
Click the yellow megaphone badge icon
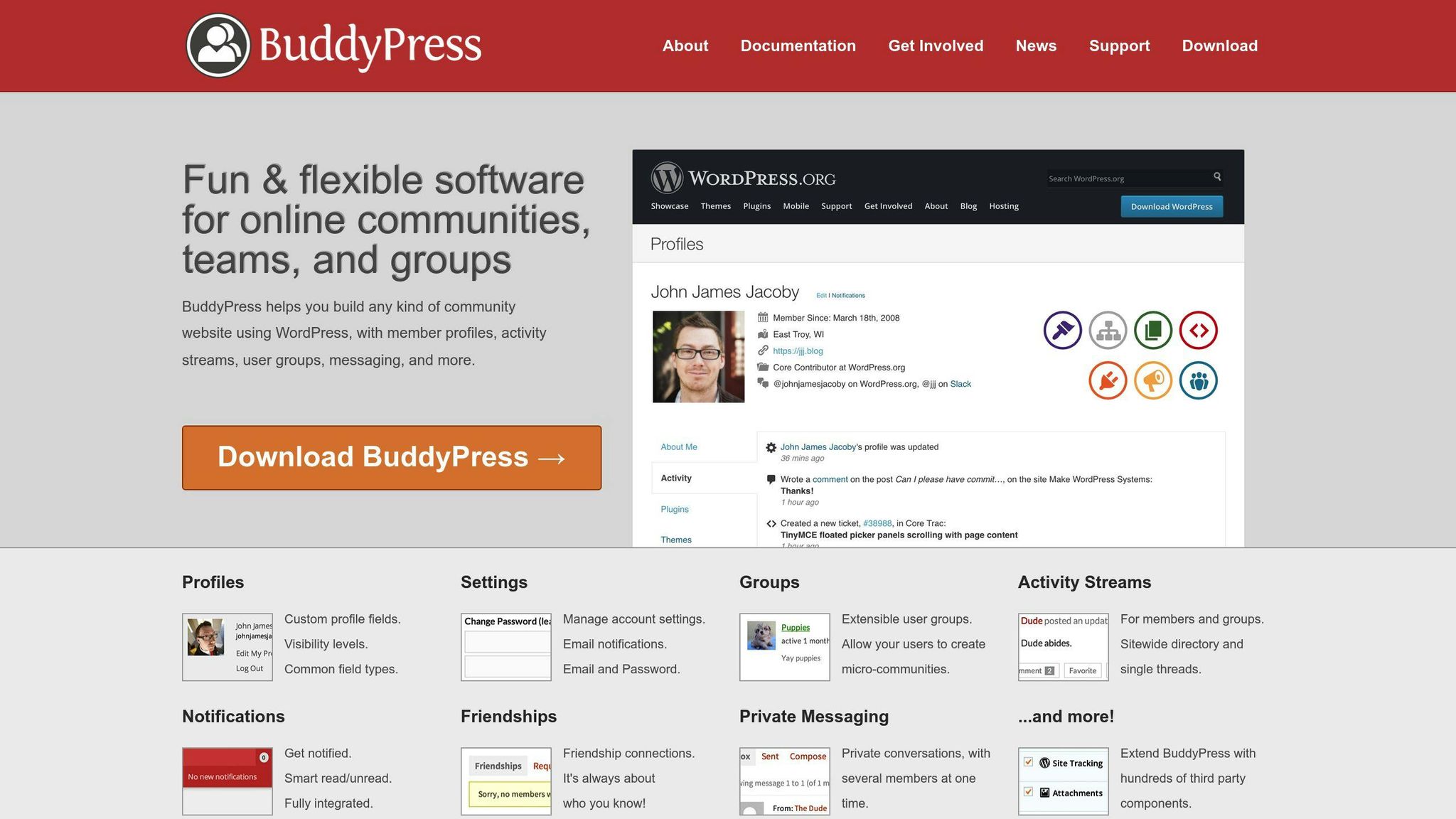tap(1153, 380)
